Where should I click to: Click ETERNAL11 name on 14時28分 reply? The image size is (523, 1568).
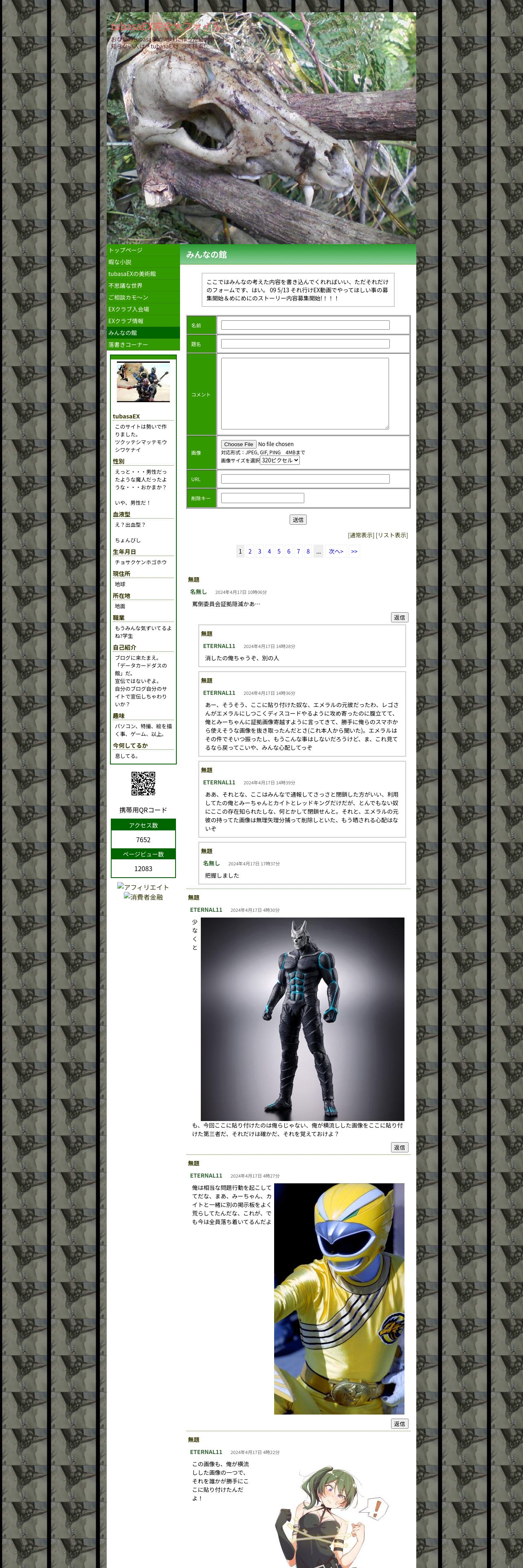pos(219,646)
